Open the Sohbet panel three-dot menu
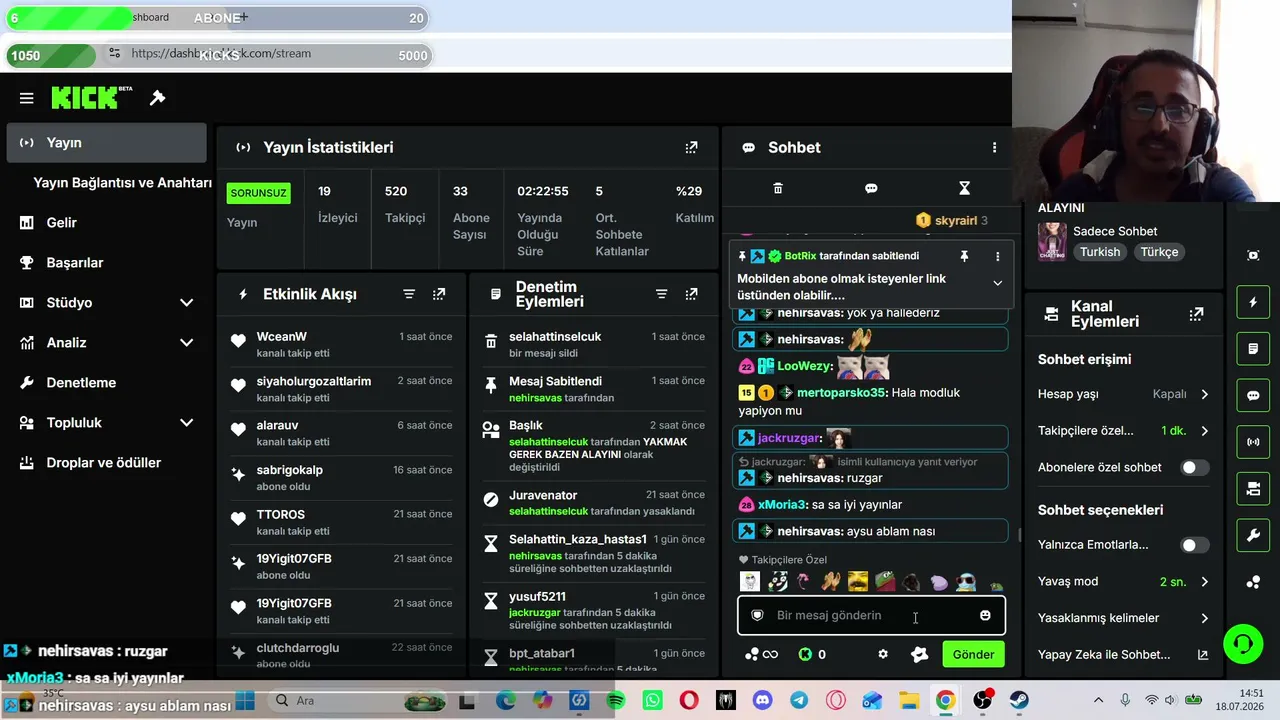 994,147
